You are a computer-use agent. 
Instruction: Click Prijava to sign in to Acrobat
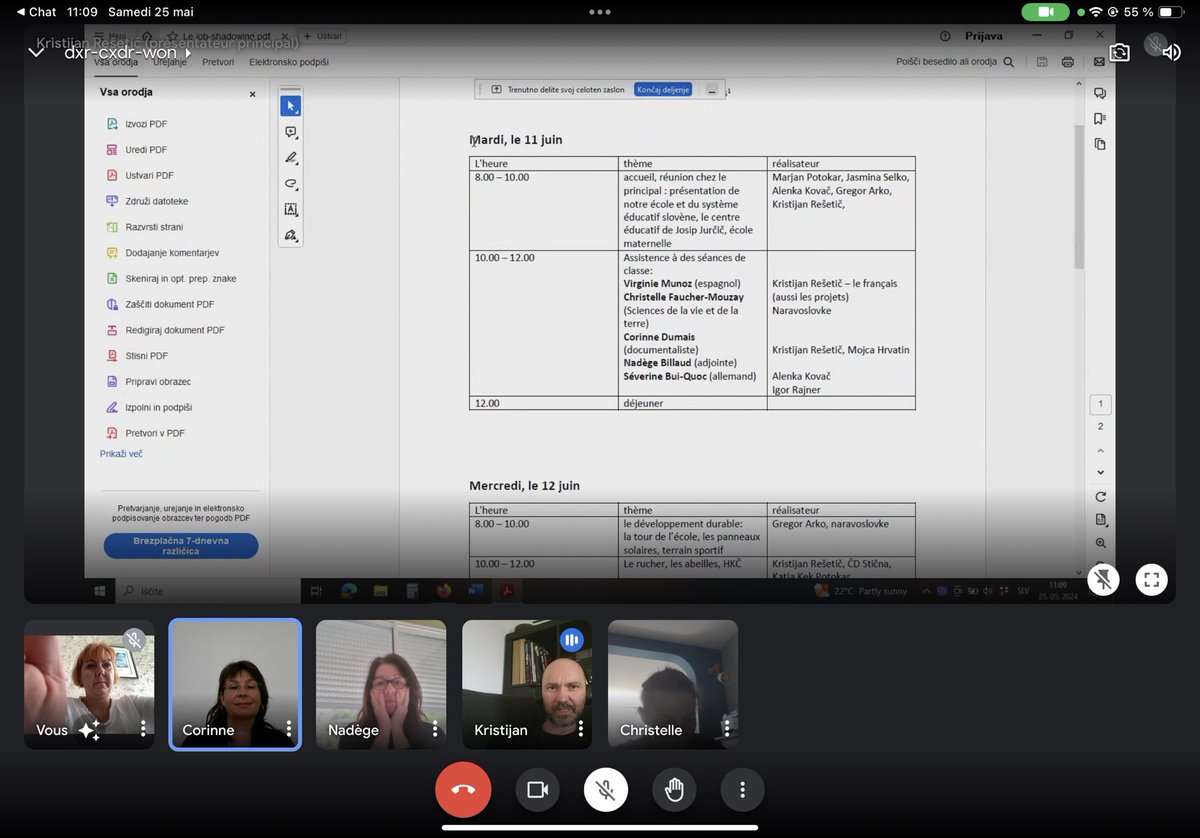click(983, 36)
